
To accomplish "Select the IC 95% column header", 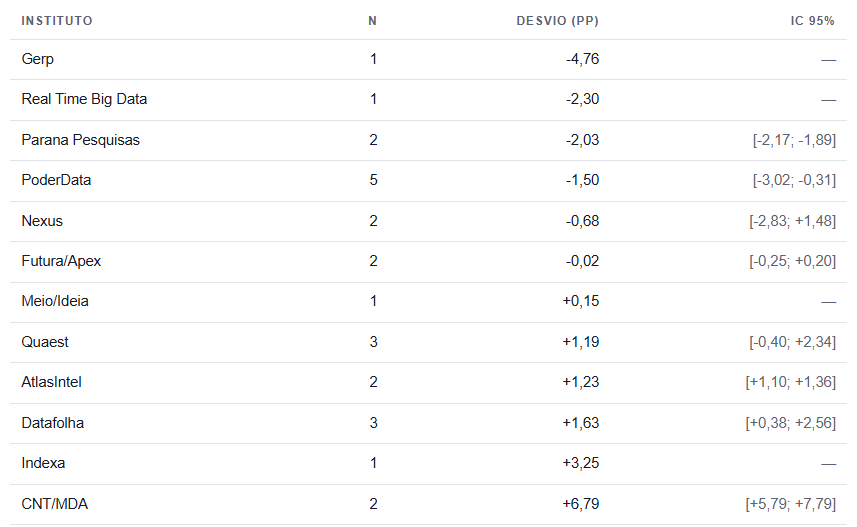I will click(813, 21).
